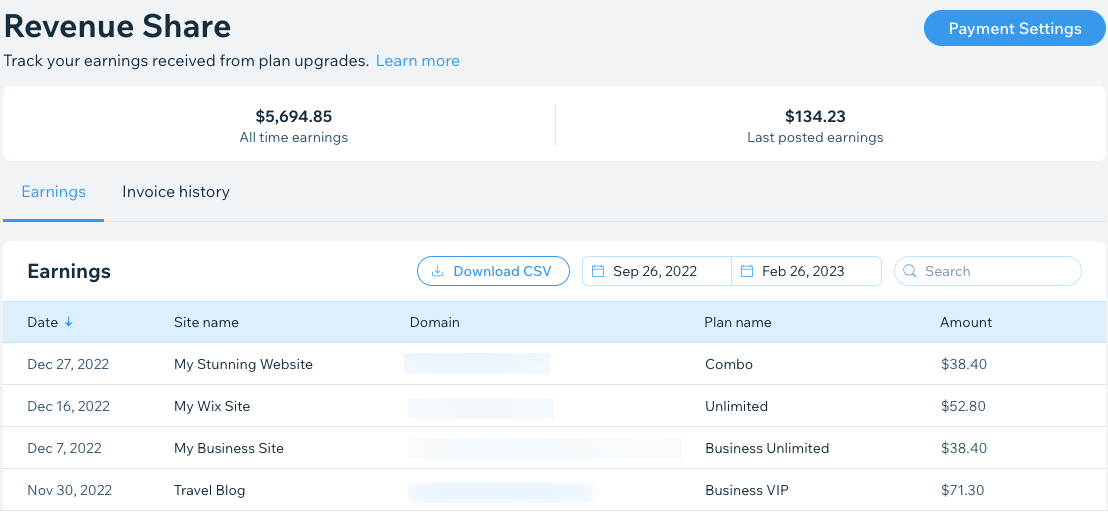The width and height of the screenshot is (1108, 512).
Task: Open the Payment Settings page
Action: [x=1014, y=29]
